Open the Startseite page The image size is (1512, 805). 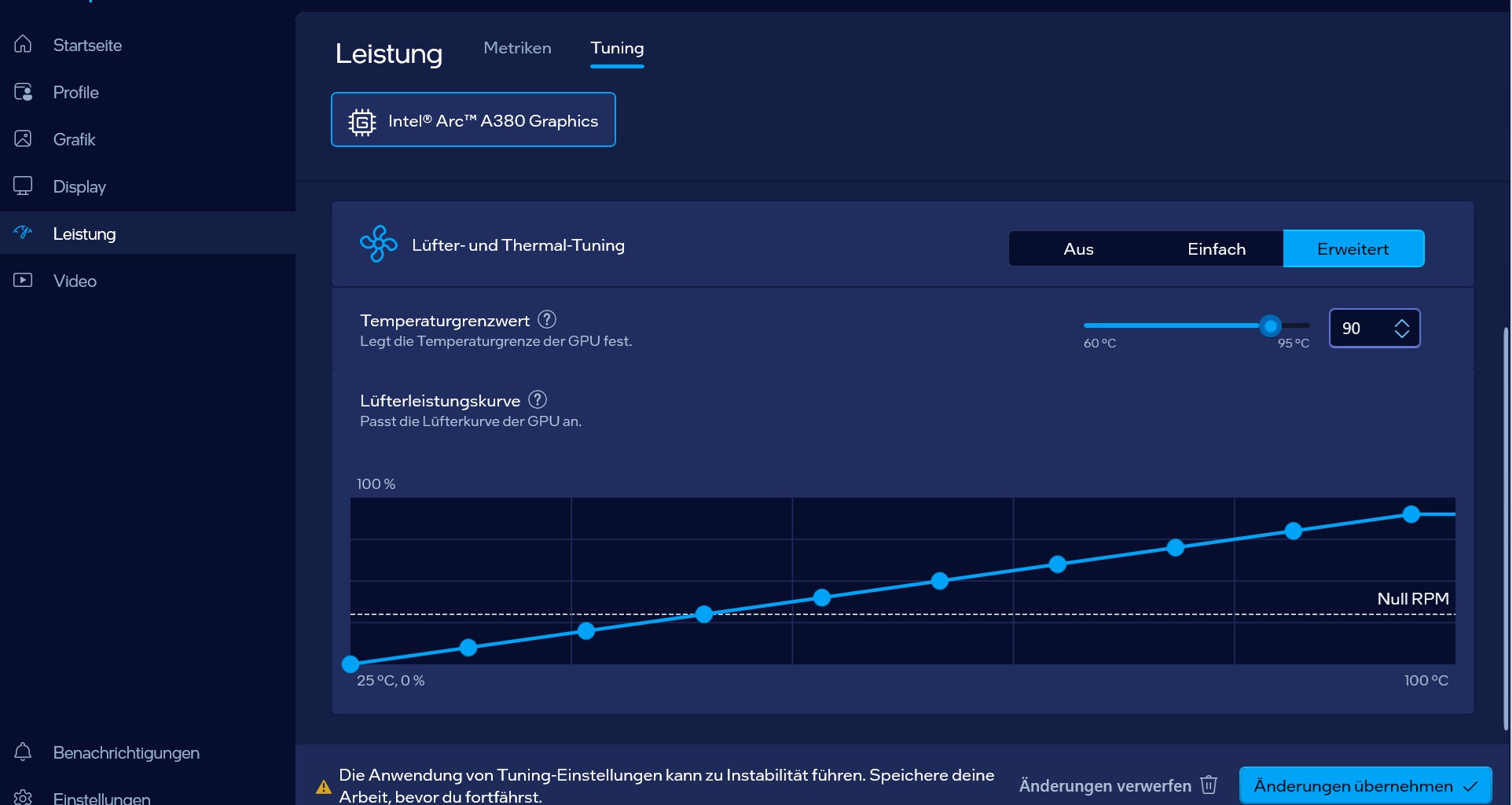pyautogui.click(x=148, y=45)
